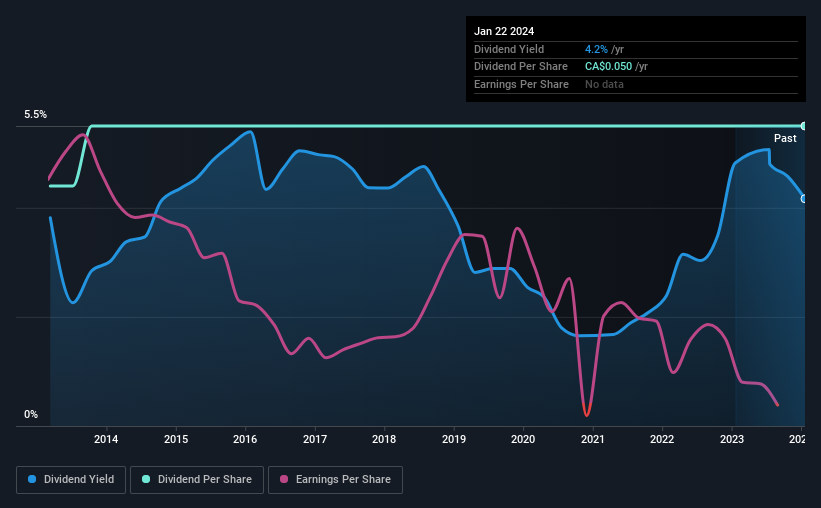The image size is (821, 508).
Task: Click the Past region label
Action: pos(785,138)
